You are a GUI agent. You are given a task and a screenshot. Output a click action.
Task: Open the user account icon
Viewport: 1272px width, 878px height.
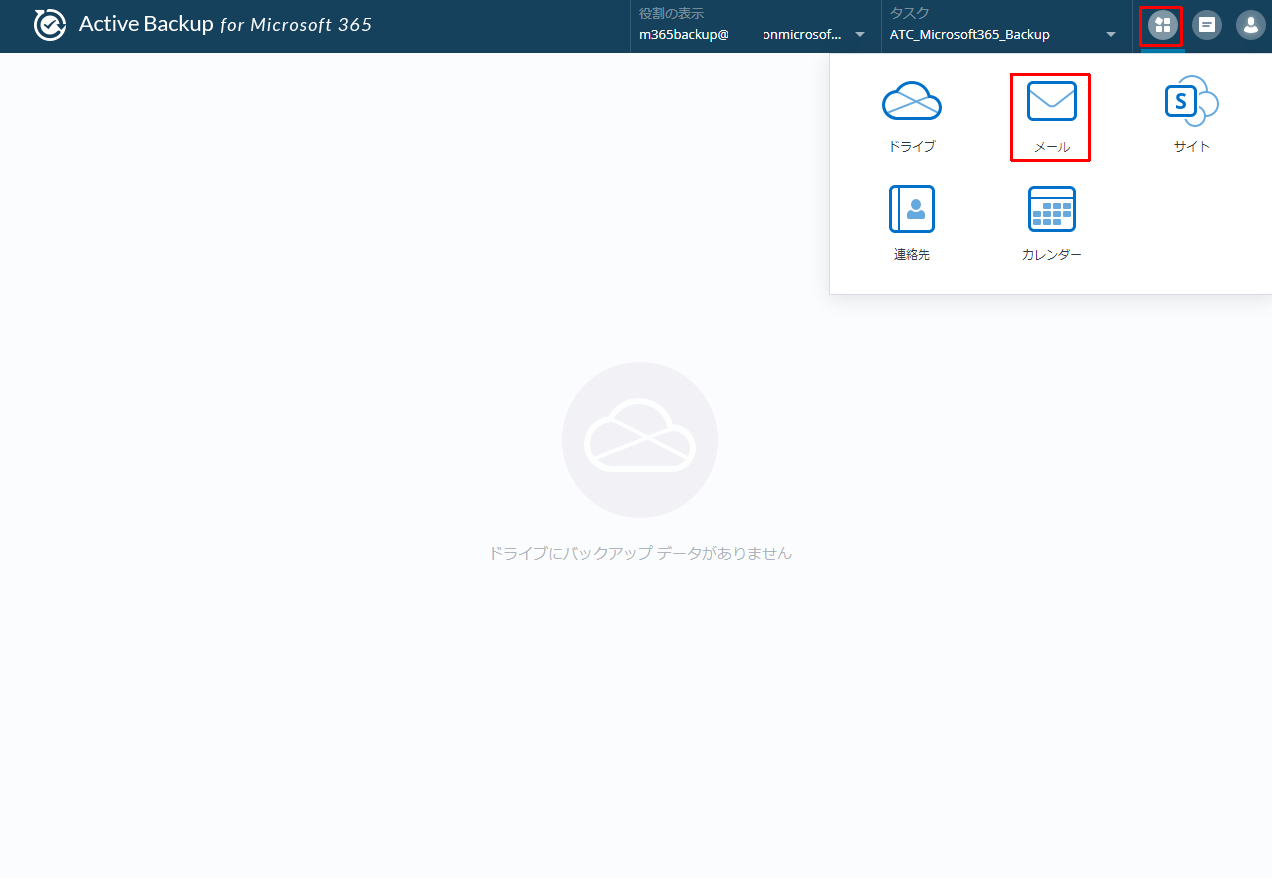1250,25
